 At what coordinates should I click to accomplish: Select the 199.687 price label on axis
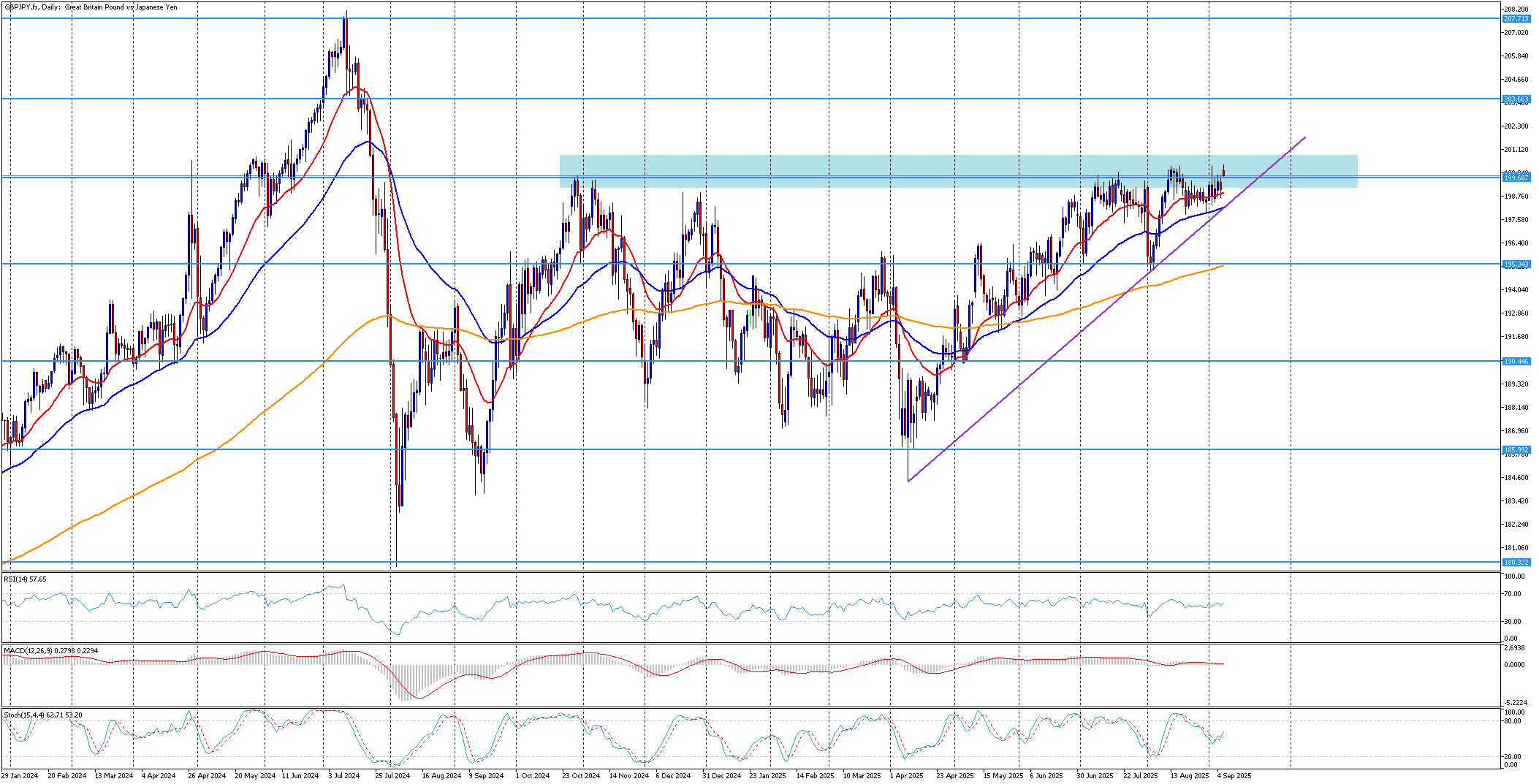(1516, 178)
